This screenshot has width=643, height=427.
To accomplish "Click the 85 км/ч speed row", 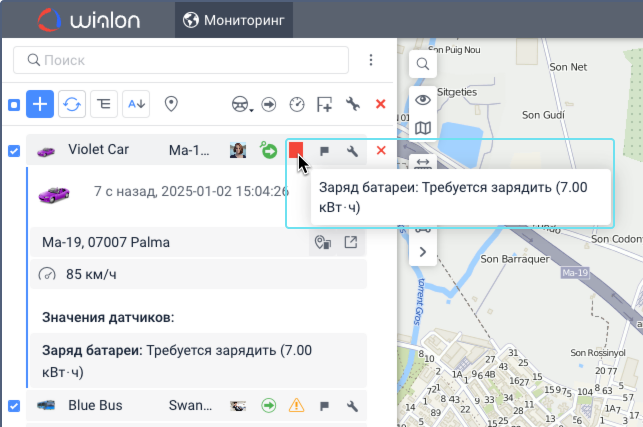I will pyautogui.click(x=198, y=274).
